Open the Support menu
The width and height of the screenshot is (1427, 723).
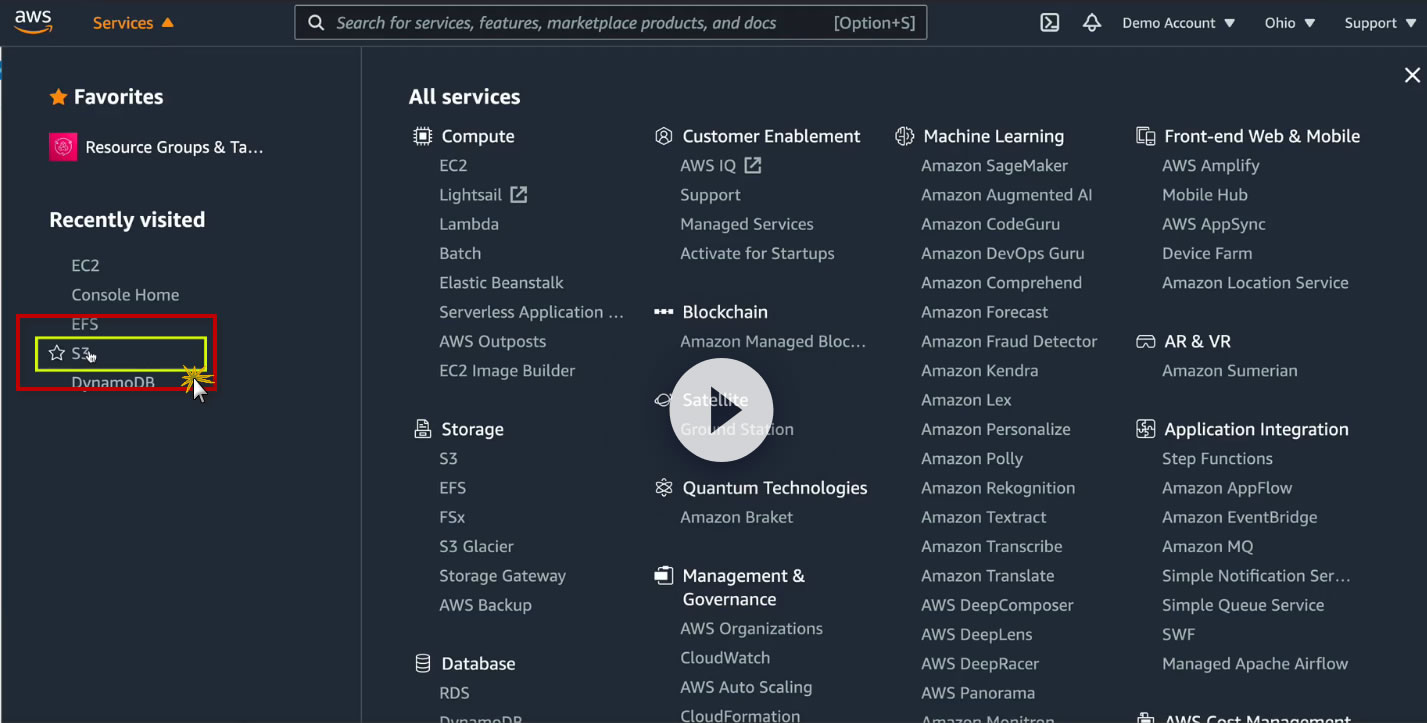click(x=1380, y=23)
